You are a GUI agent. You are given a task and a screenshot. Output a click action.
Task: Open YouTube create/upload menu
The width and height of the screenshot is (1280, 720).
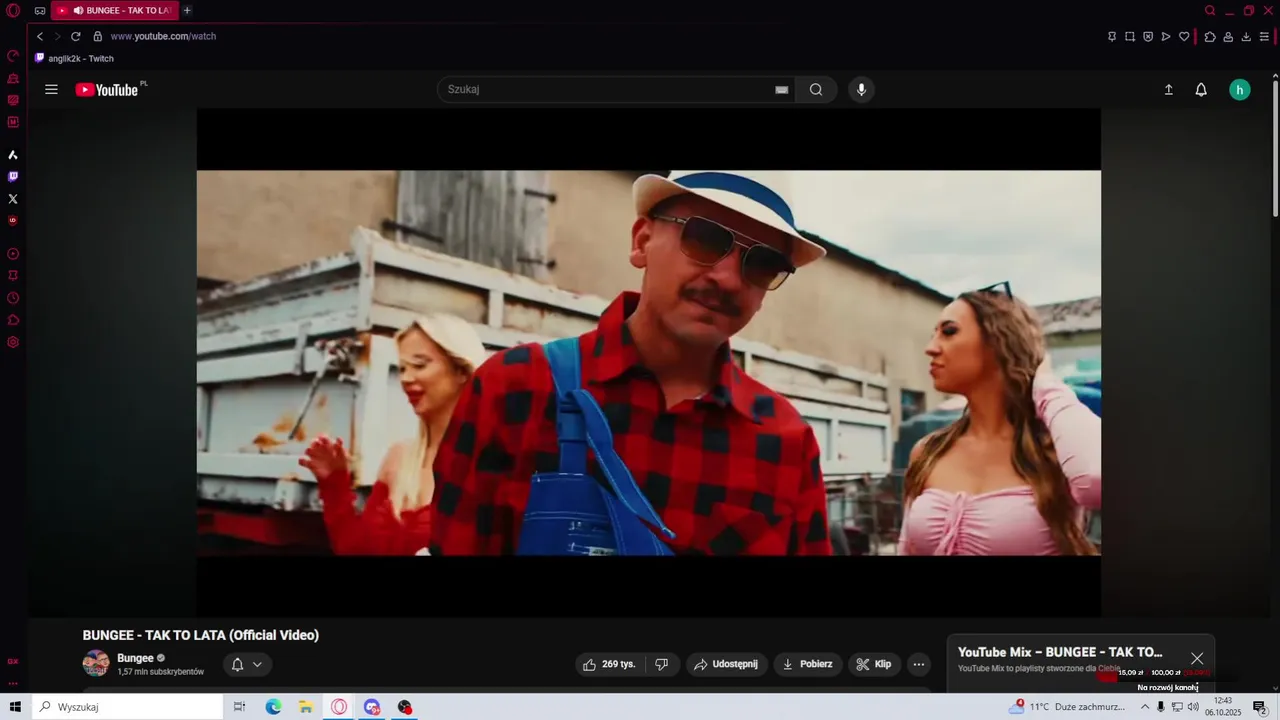(1168, 90)
